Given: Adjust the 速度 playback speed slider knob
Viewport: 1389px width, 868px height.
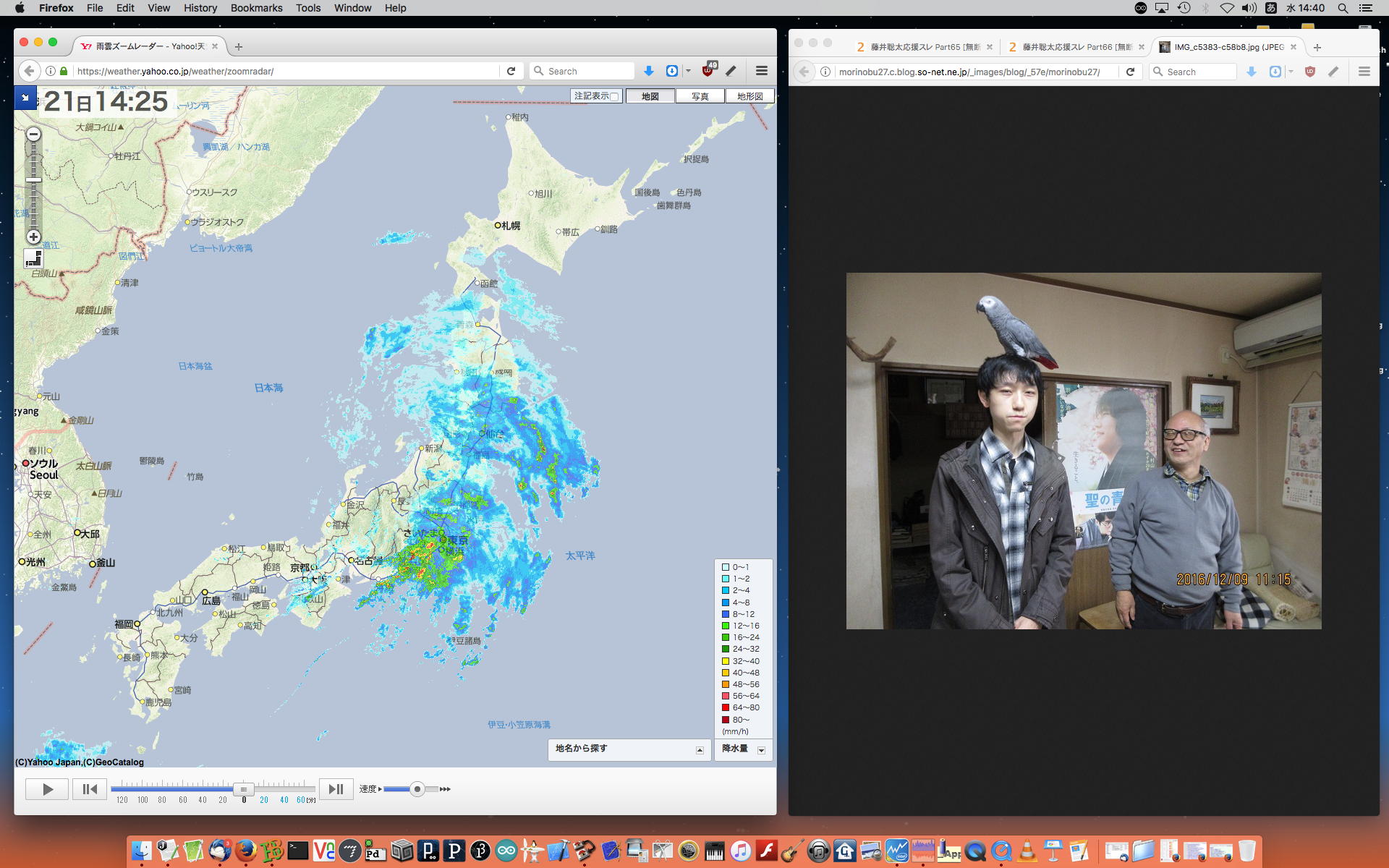Looking at the screenshot, I should click(x=417, y=789).
